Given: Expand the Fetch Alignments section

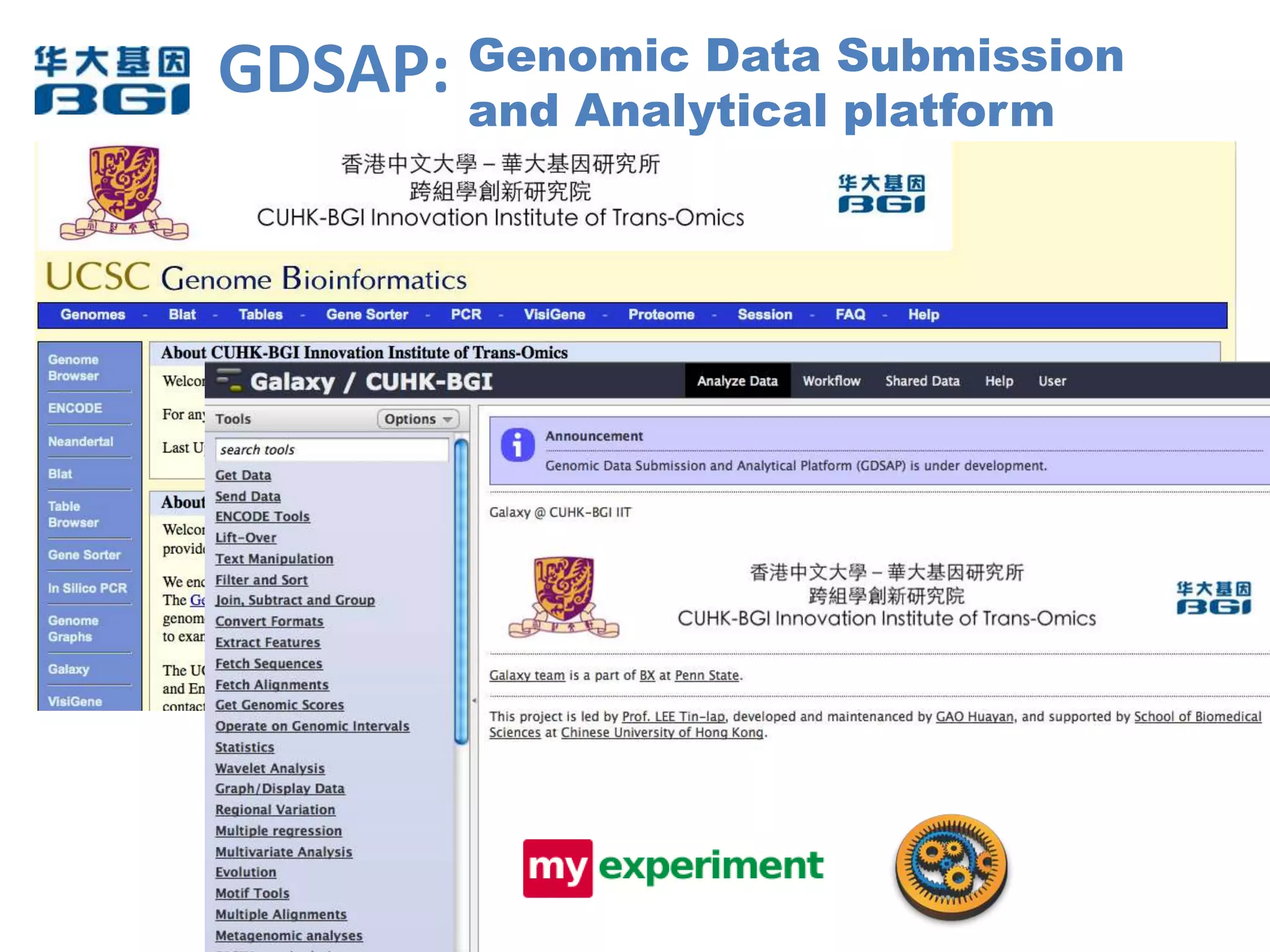Looking at the screenshot, I should pos(272,685).
